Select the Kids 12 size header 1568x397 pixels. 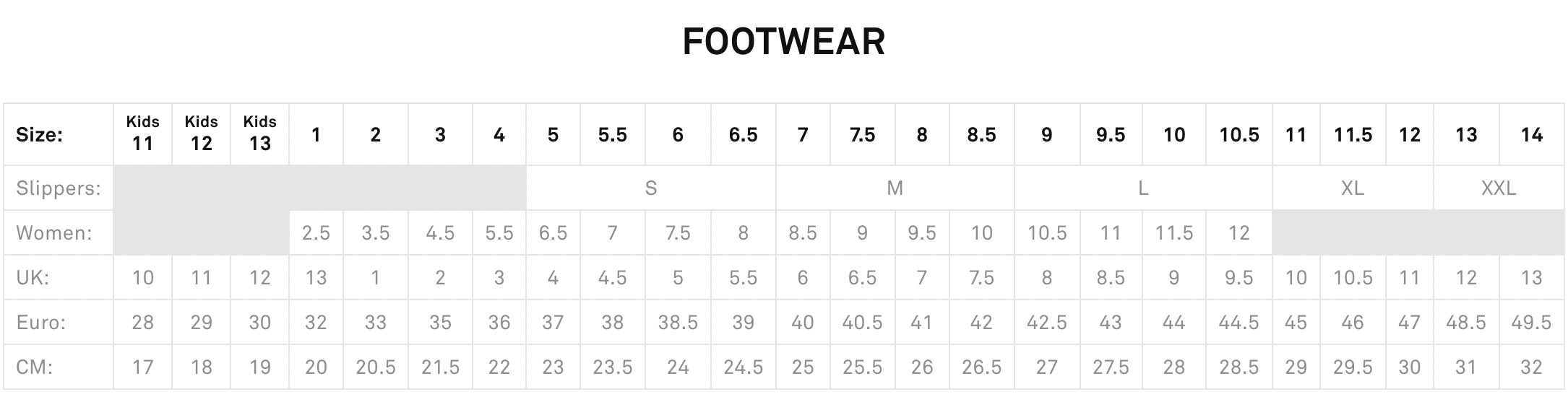(202, 134)
